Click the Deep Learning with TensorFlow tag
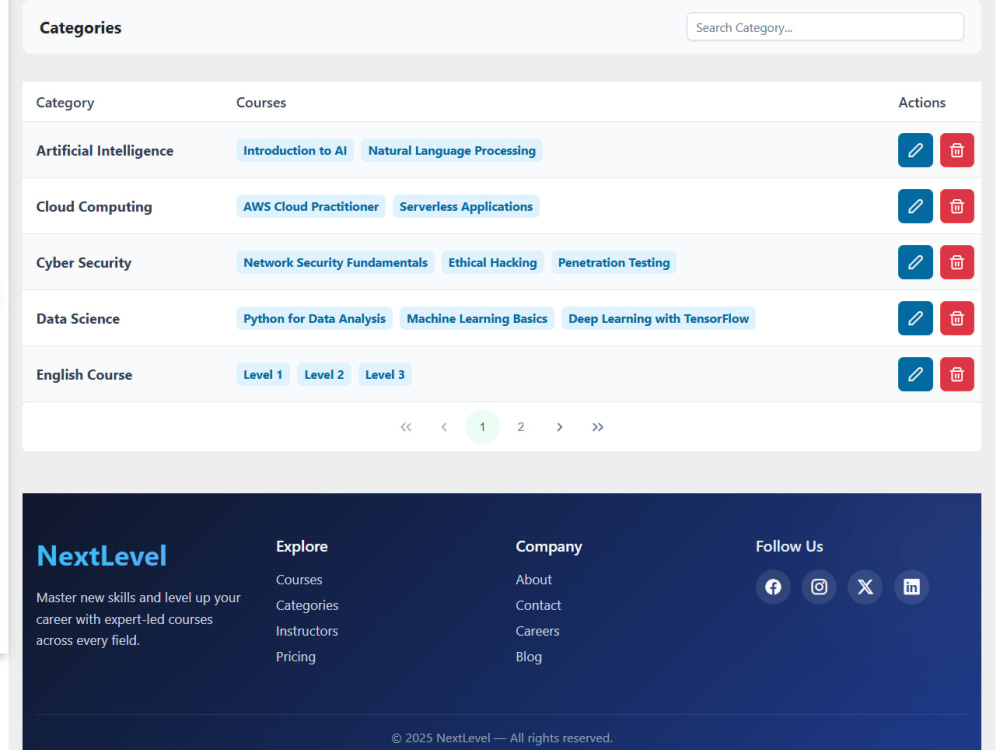Viewport: 1000px width, 750px height. click(x=658, y=319)
